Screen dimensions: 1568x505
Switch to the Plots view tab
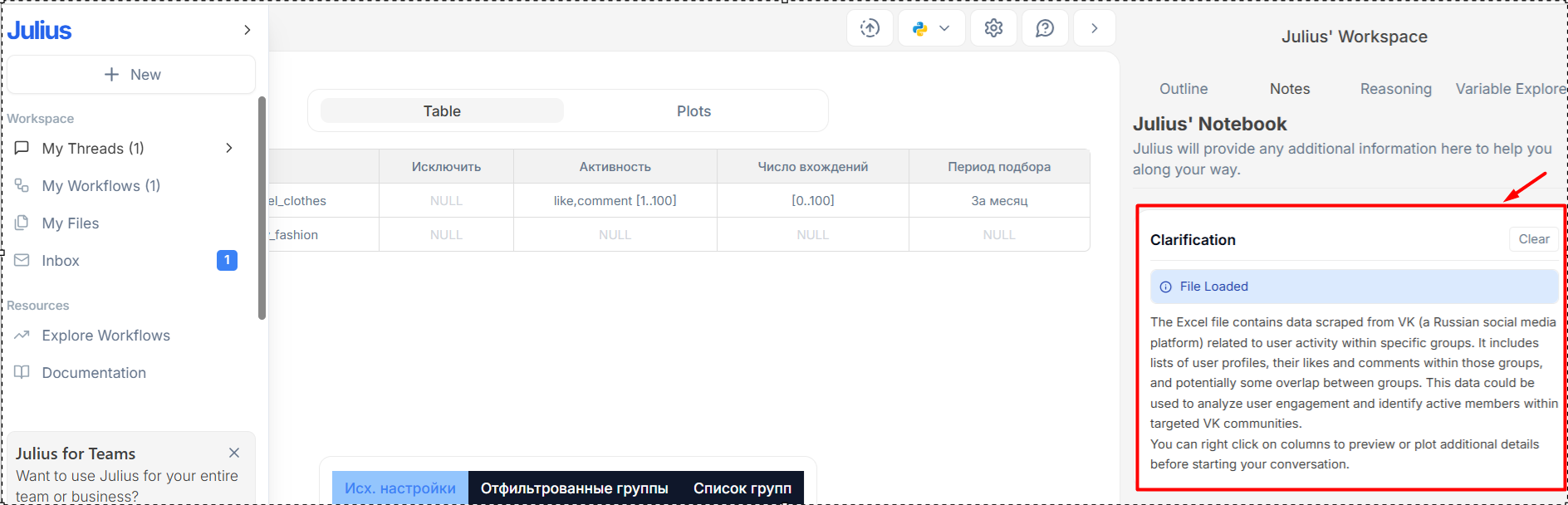click(693, 111)
